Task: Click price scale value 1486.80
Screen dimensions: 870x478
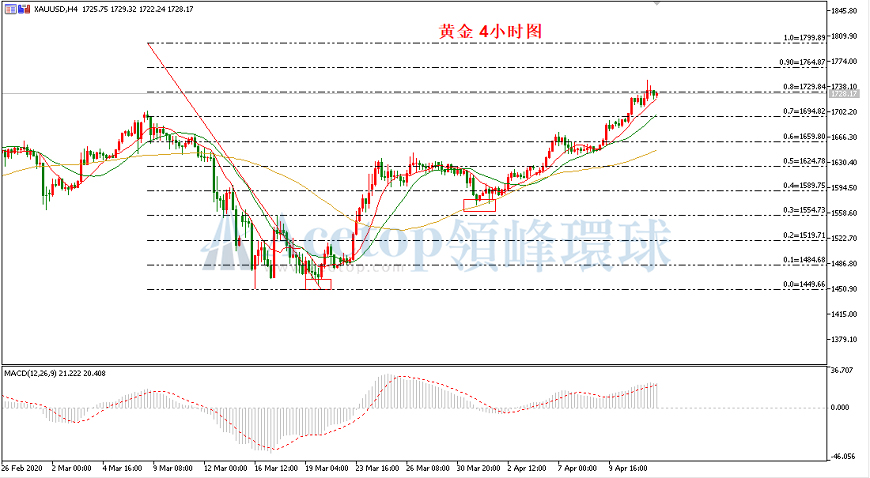Action: (844, 264)
